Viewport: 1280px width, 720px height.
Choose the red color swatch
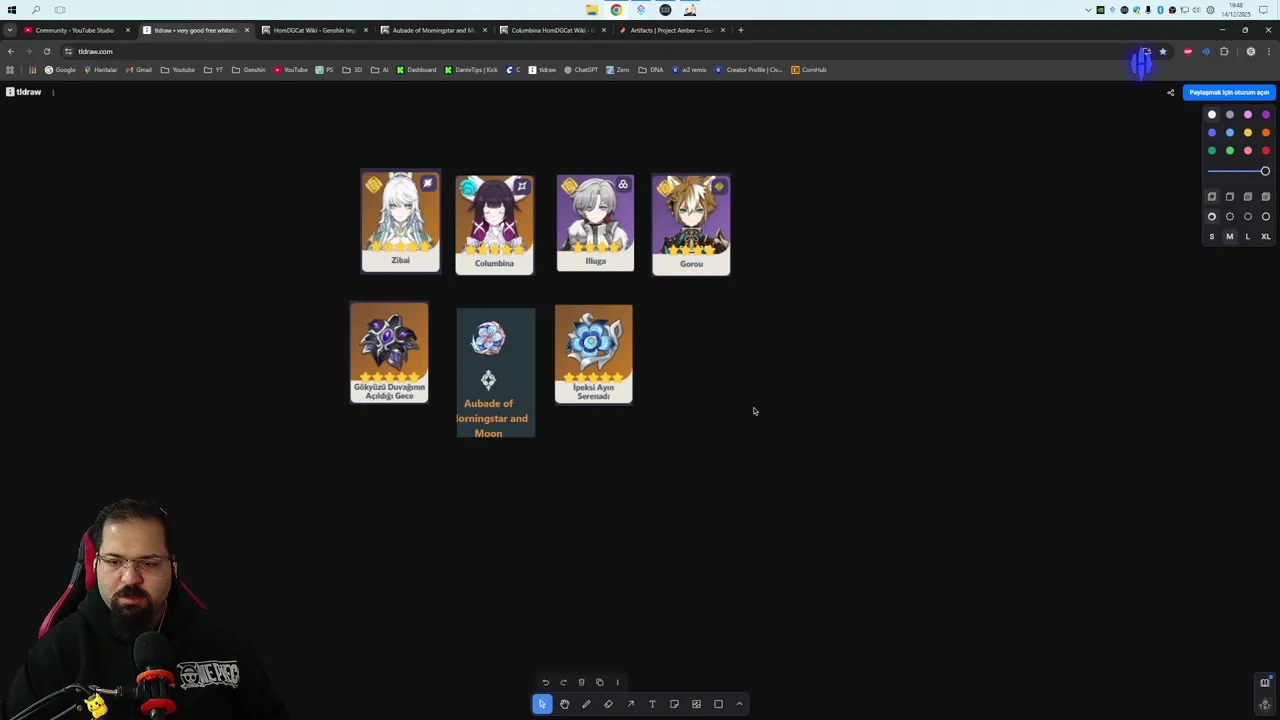click(x=1266, y=151)
